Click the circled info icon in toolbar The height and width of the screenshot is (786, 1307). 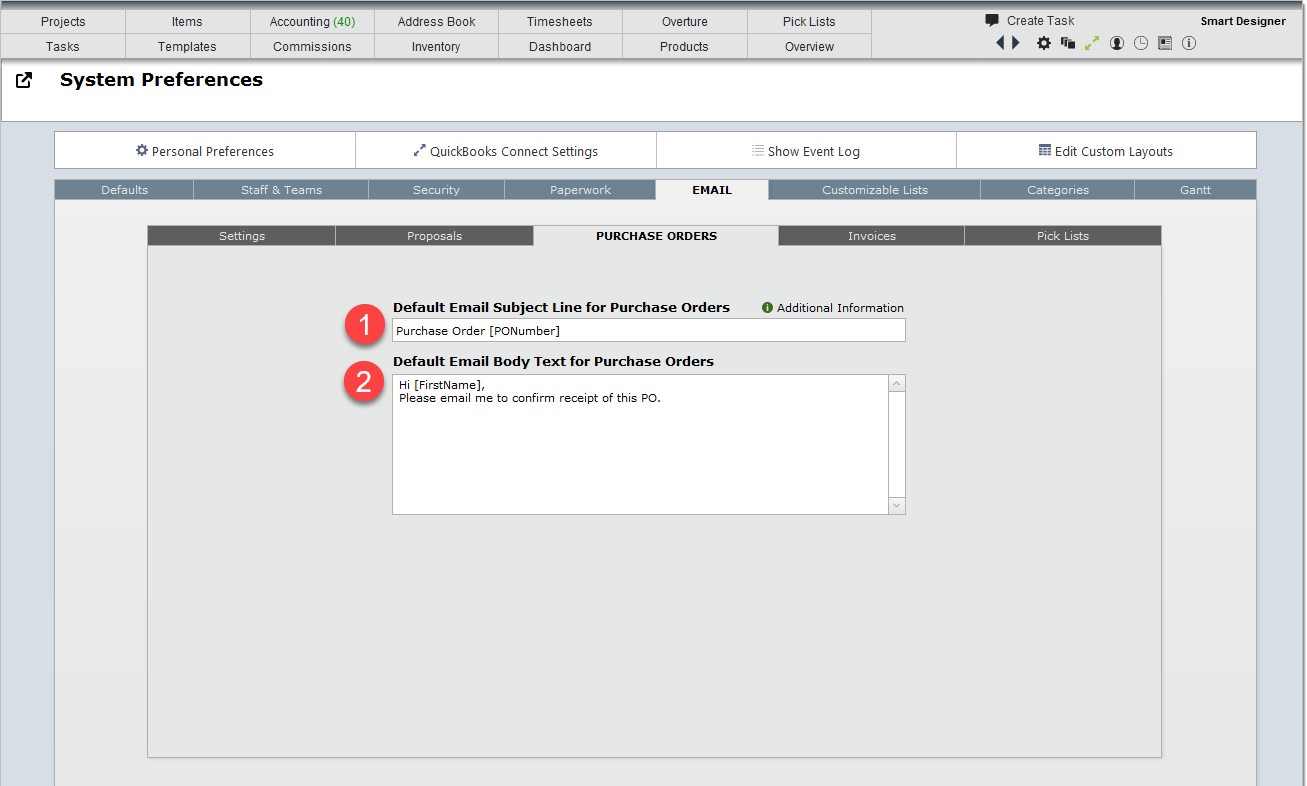[x=1189, y=43]
